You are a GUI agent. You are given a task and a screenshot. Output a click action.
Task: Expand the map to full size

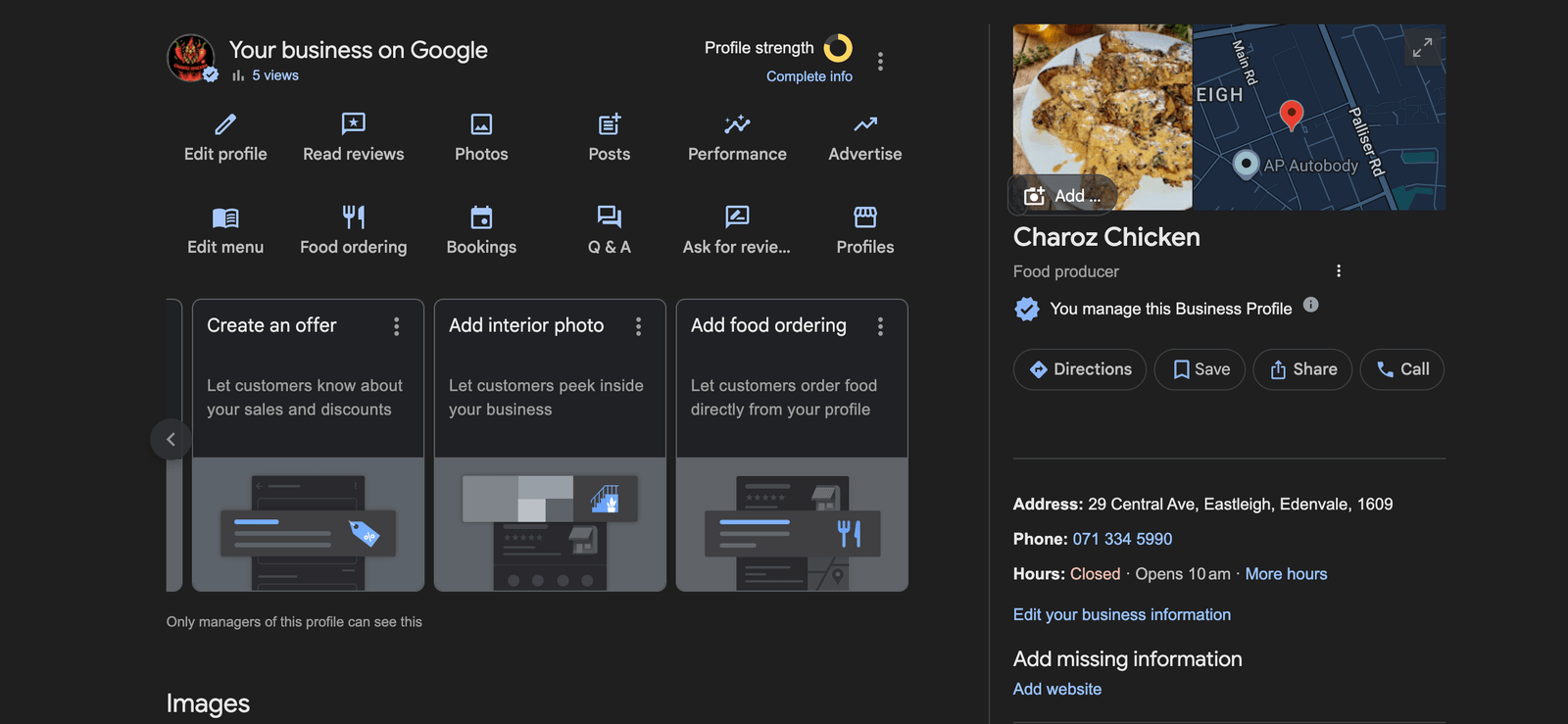pos(1422,46)
